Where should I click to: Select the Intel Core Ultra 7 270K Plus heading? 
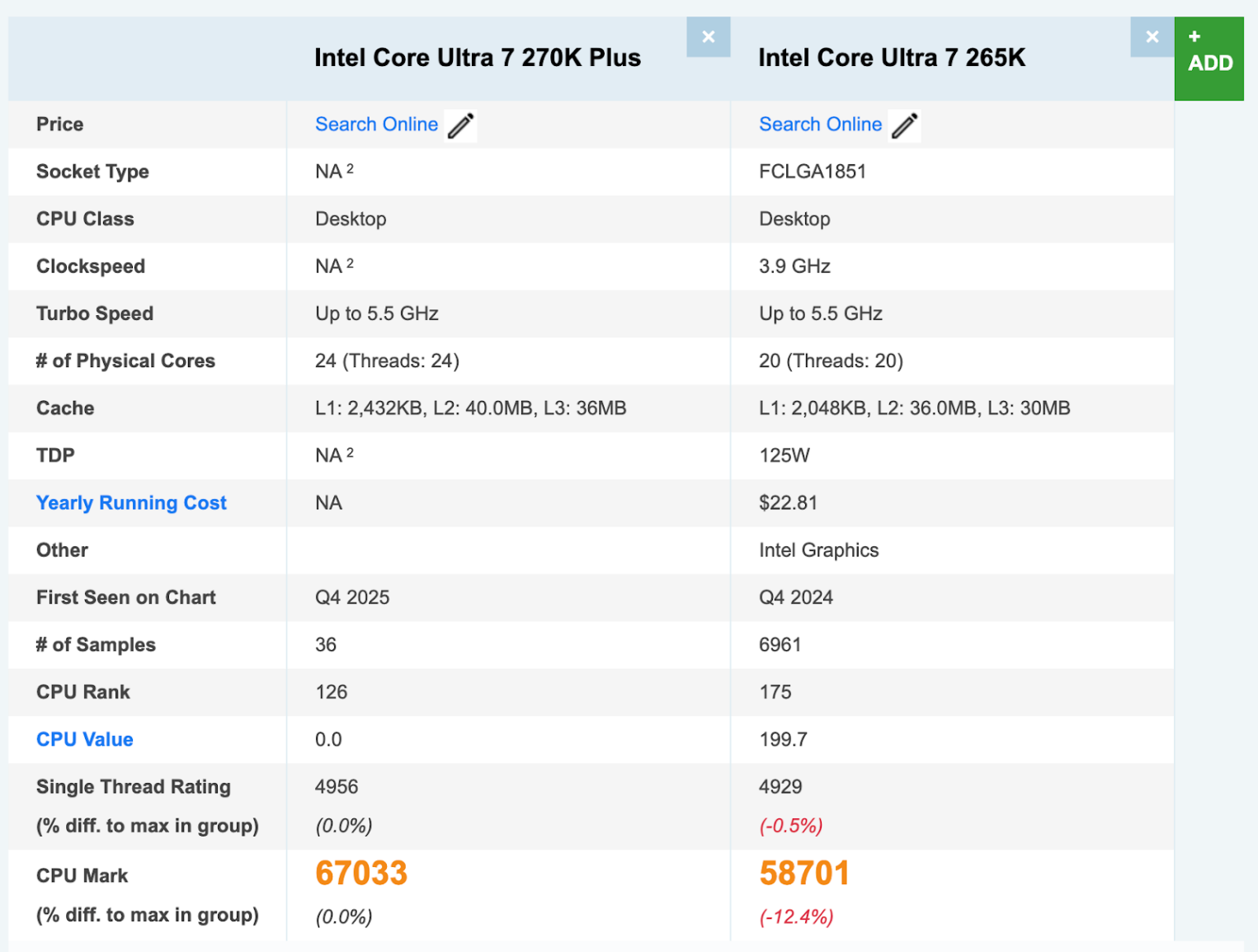pyautogui.click(x=478, y=57)
